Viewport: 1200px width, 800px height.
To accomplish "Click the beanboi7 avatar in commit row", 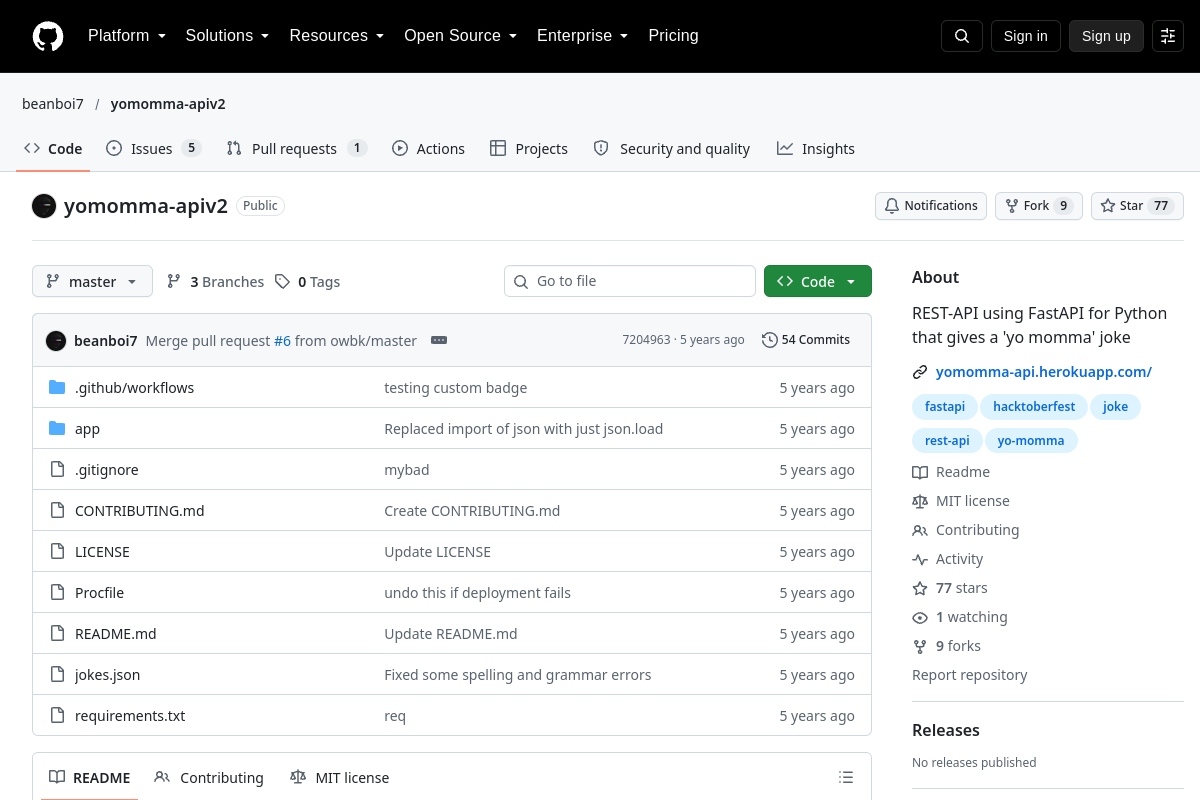I will (56, 340).
